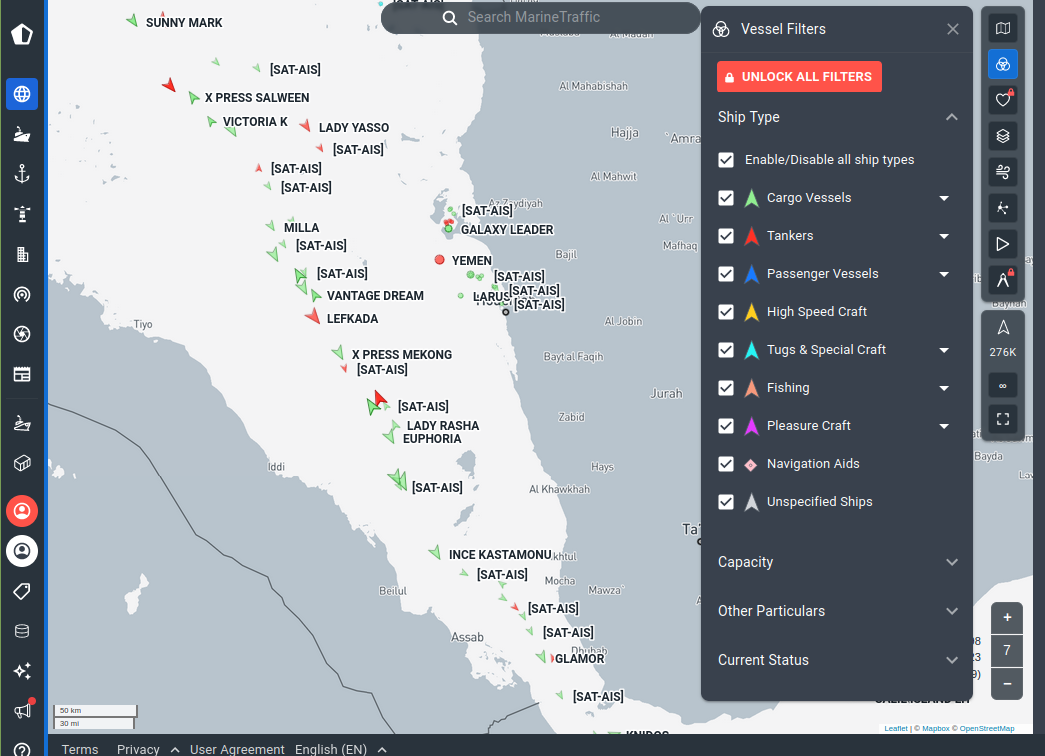Enter fullscreen map mode

coord(1003,419)
